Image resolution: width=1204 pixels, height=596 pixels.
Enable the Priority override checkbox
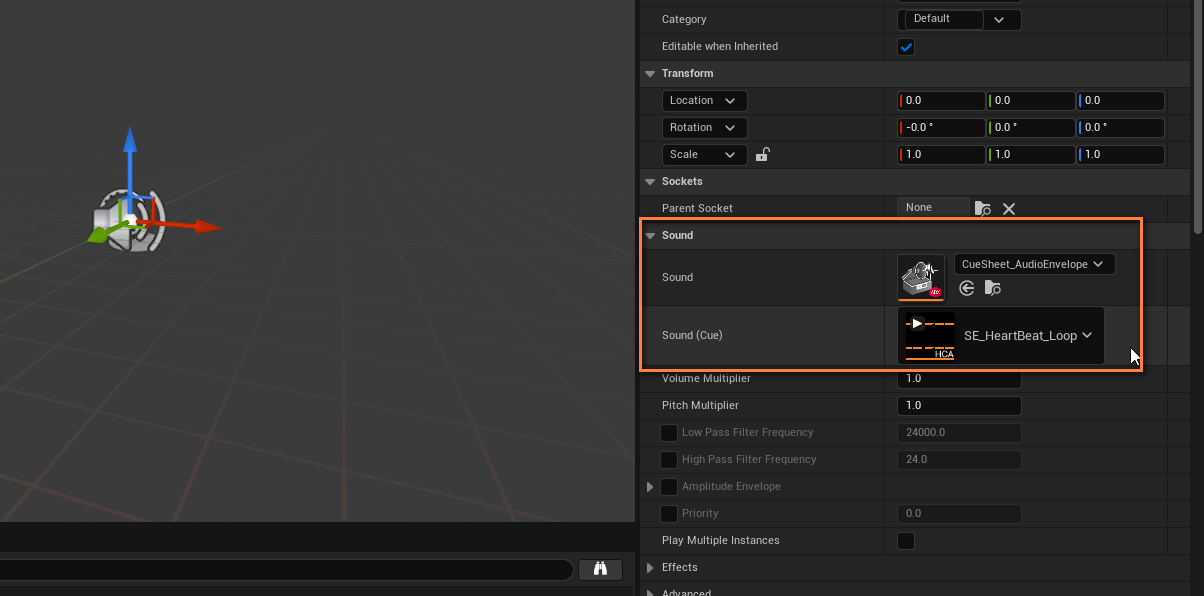(669, 514)
